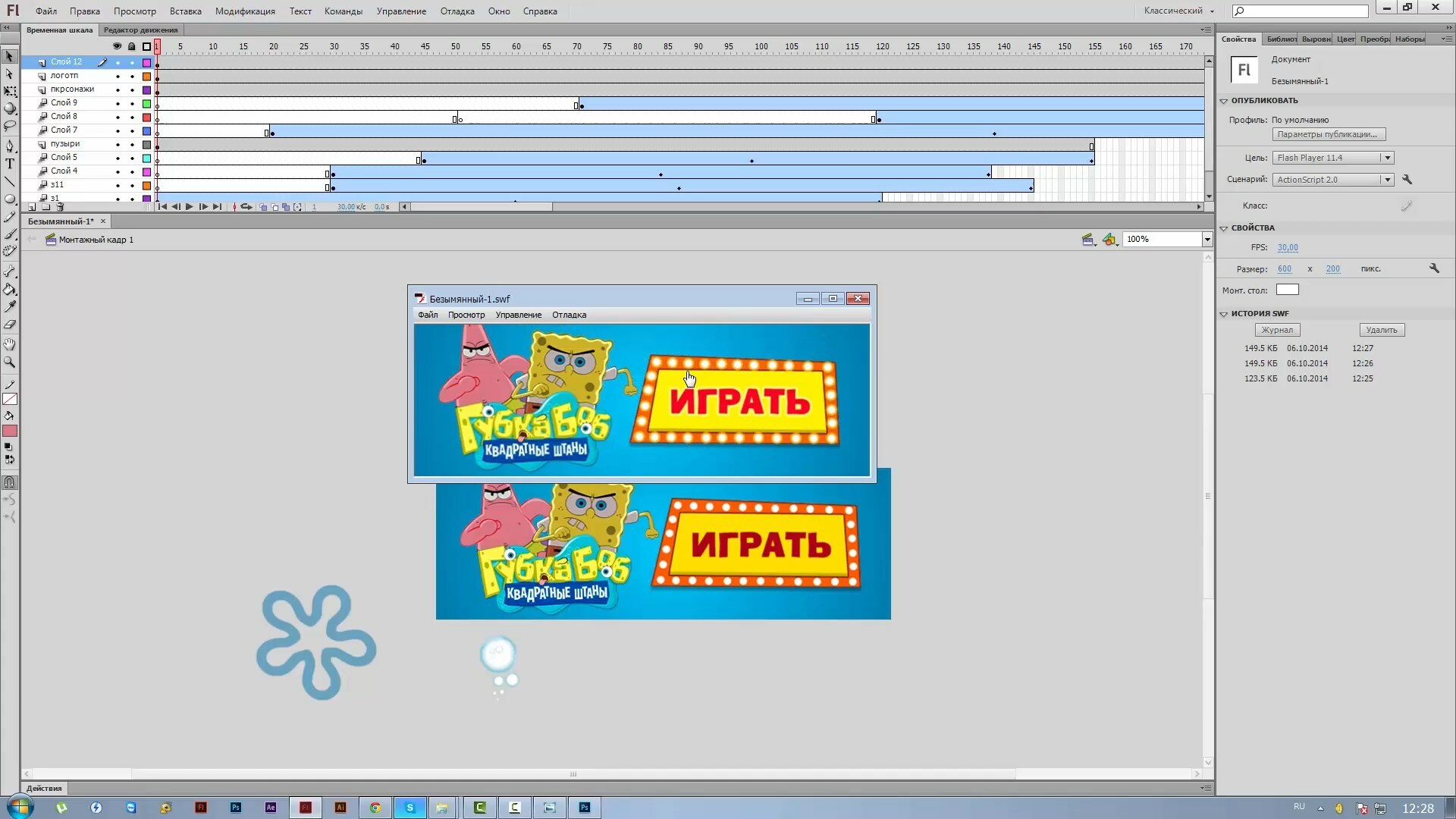Open the fill color swatch in toolbar

[10, 431]
